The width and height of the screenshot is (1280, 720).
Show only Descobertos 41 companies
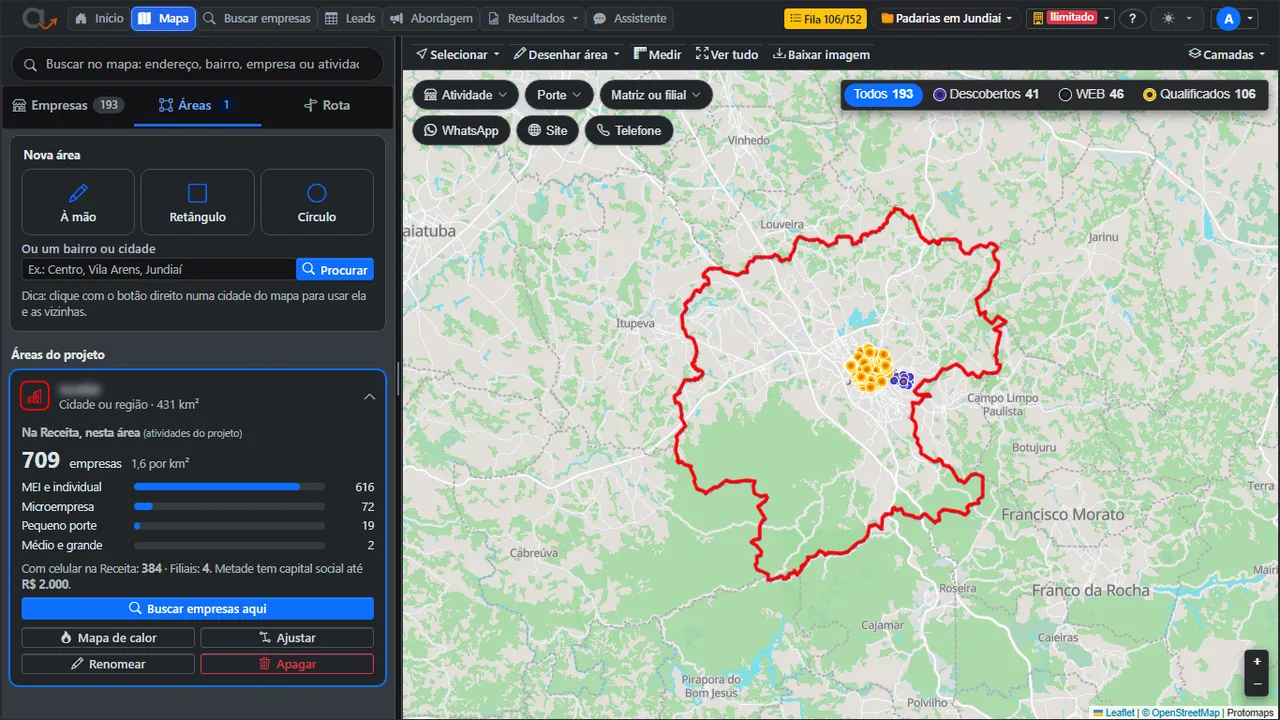coord(986,94)
